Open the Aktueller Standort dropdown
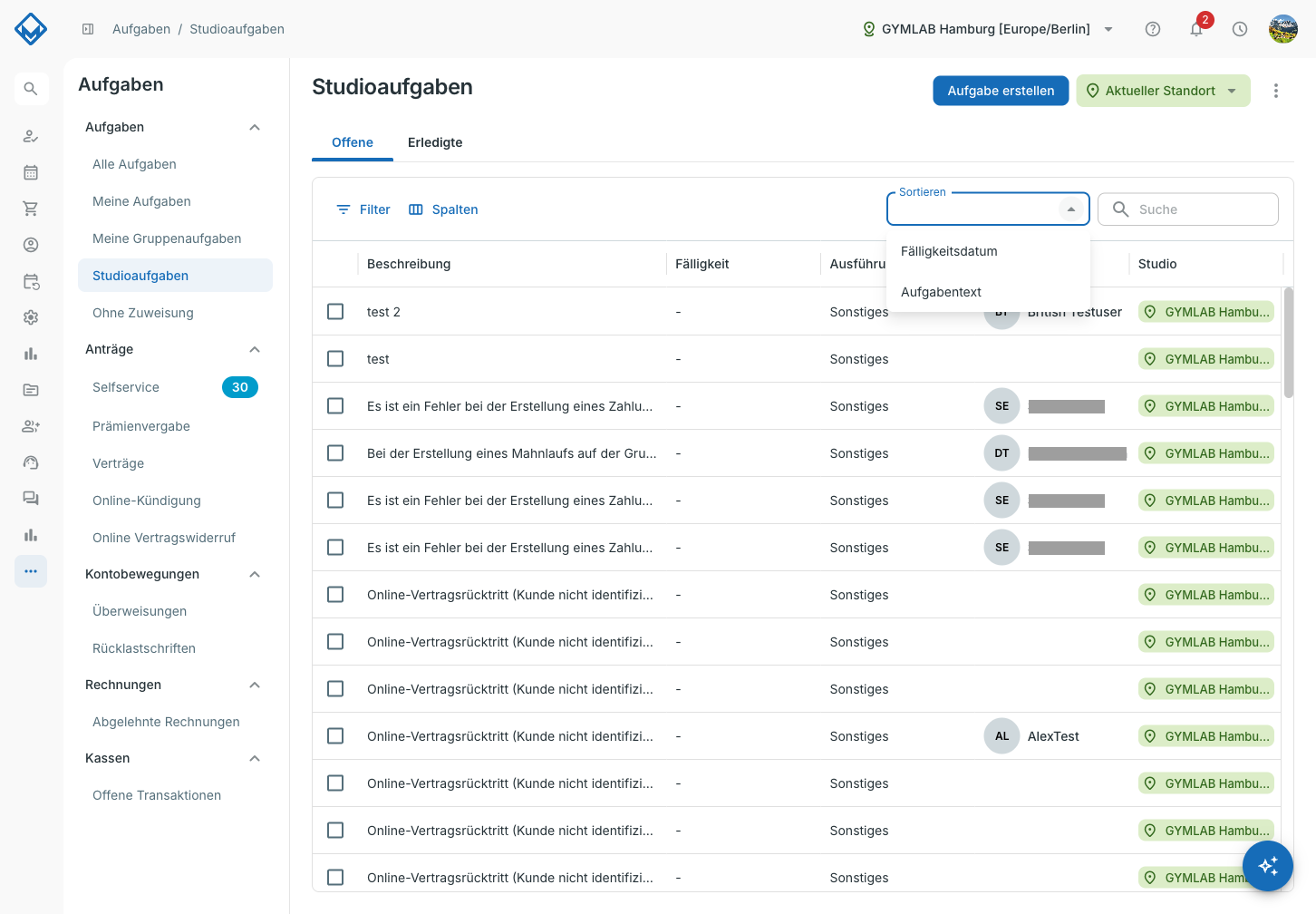The width and height of the screenshot is (1316, 914). point(1163,91)
